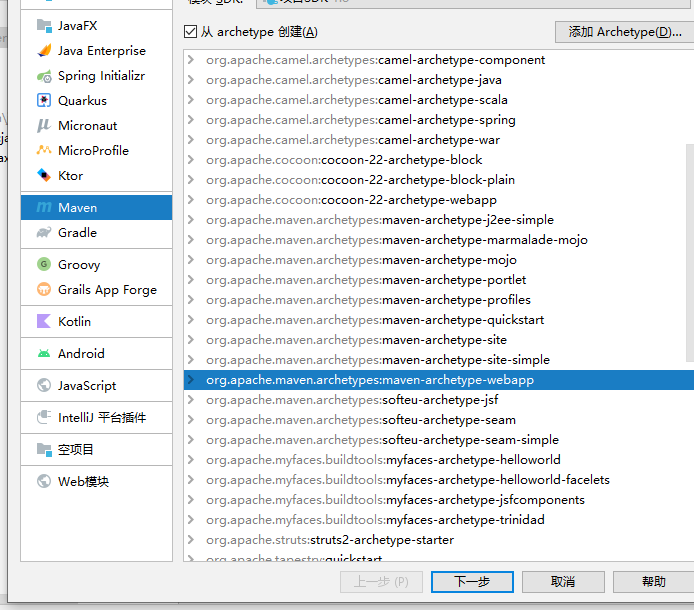Click the IntelliJ 平台插件 plug icon
The image size is (694, 610).
pyautogui.click(x=44, y=417)
